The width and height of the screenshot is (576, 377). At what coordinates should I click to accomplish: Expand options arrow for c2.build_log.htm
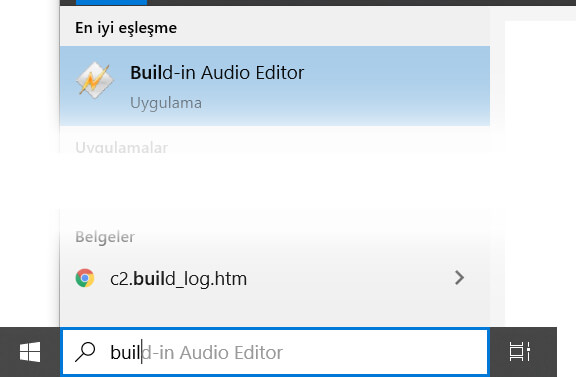point(459,278)
